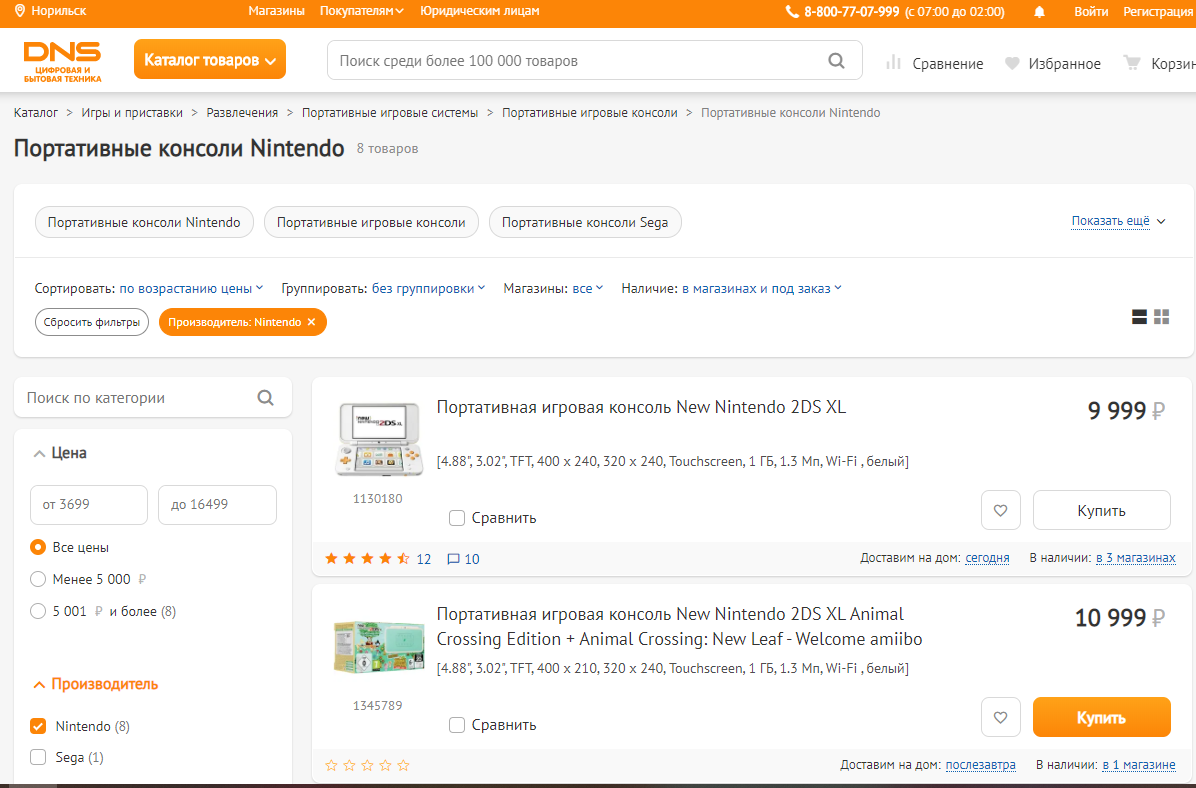Buy New Nintendo 2DS XL for 9 999
This screenshot has width=1196, height=788.
[x=1101, y=510]
